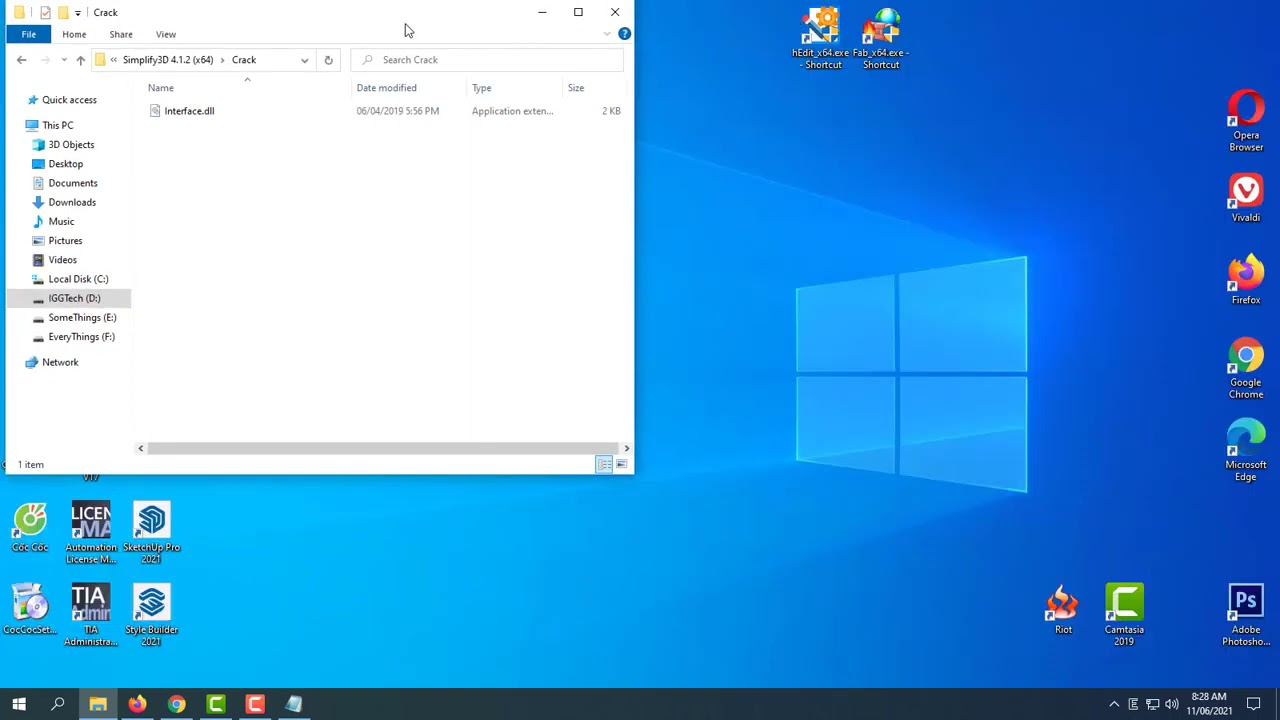This screenshot has height=720, width=1280.
Task: Open the Action Center notifications icon
Action: pyautogui.click(x=1254, y=704)
